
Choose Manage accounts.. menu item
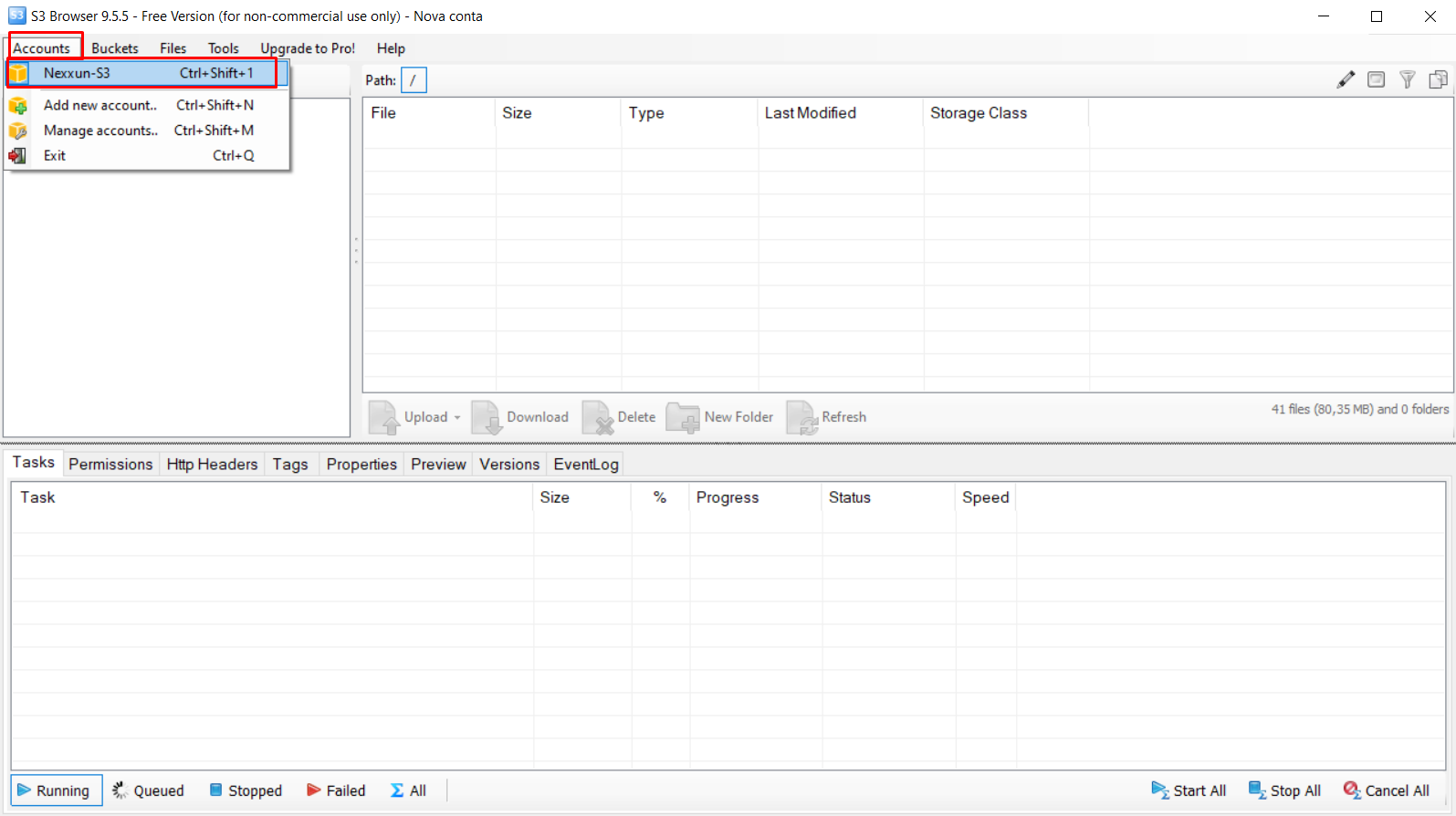coord(147,131)
